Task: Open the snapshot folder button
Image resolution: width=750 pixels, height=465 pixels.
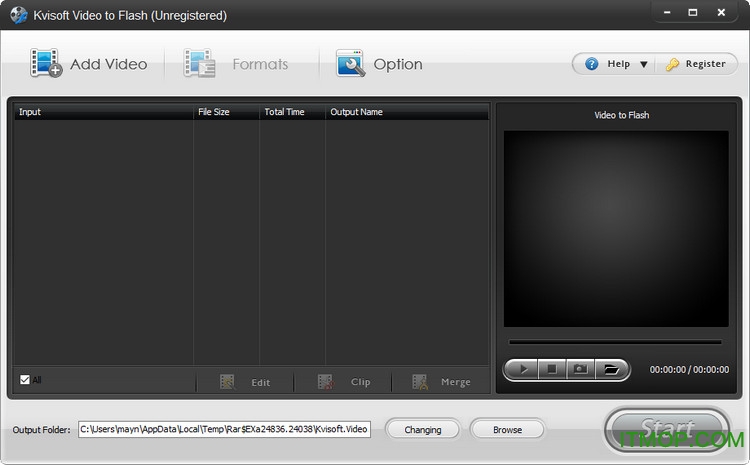Action: 611,369
